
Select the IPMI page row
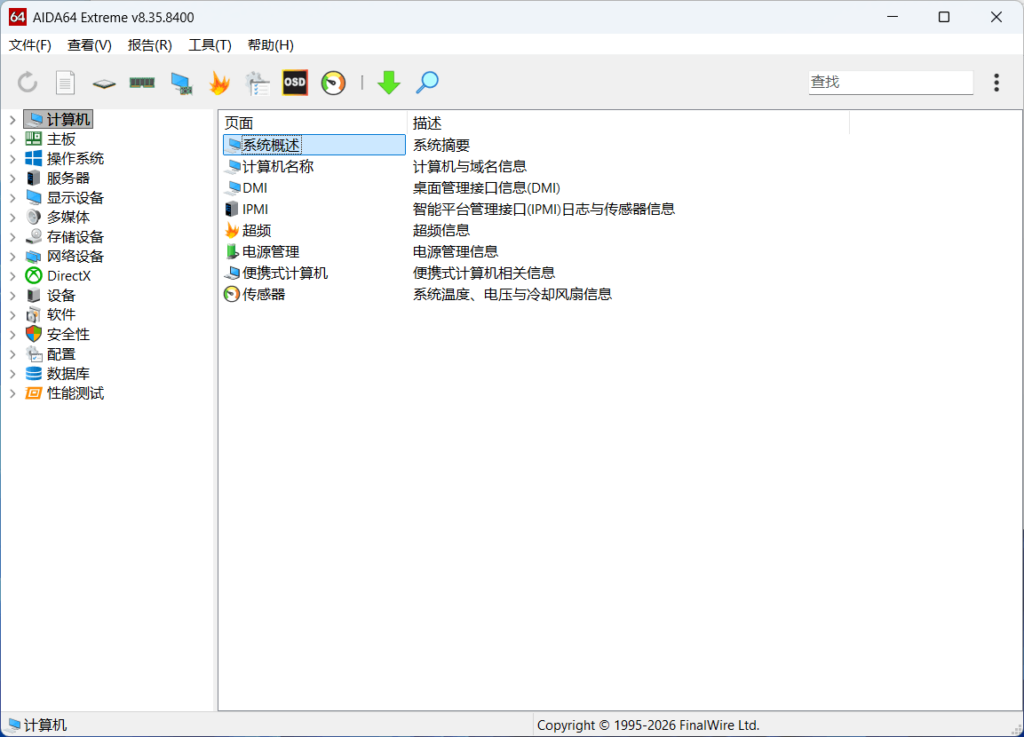pyautogui.click(x=314, y=209)
